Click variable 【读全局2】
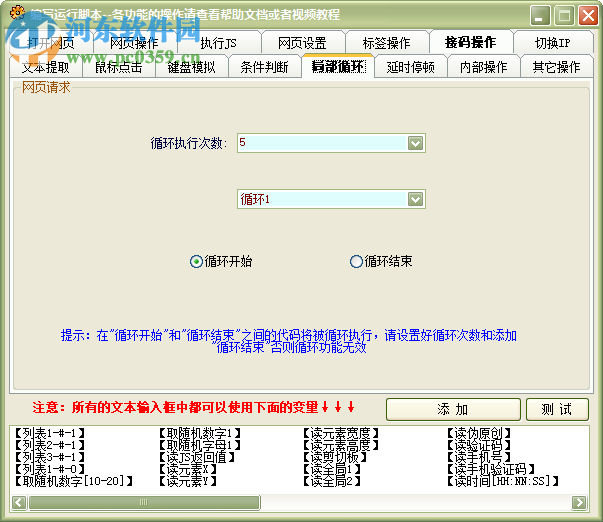The width and height of the screenshot is (603, 522). point(332,481)
